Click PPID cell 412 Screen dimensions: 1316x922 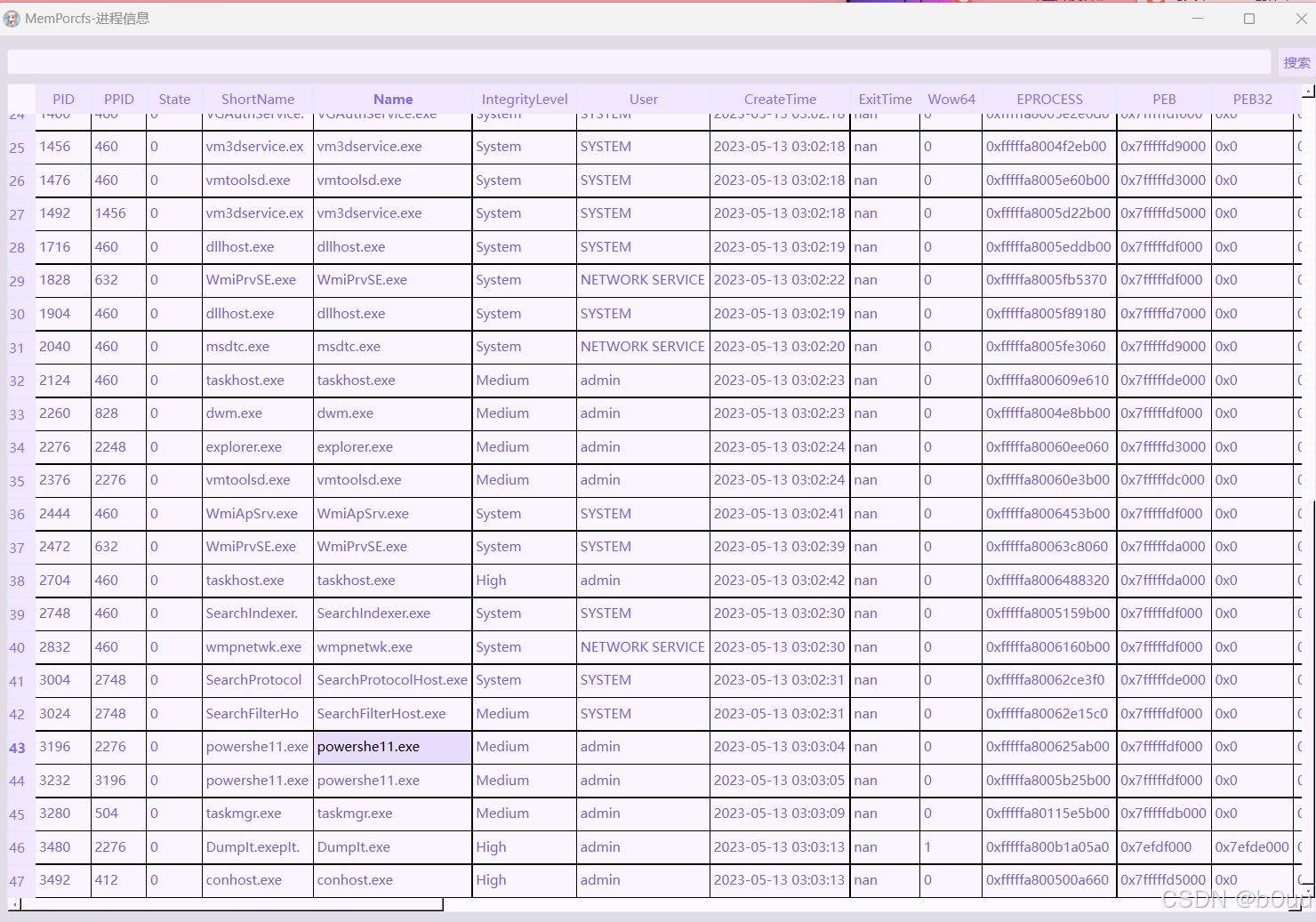click(118, 880)
